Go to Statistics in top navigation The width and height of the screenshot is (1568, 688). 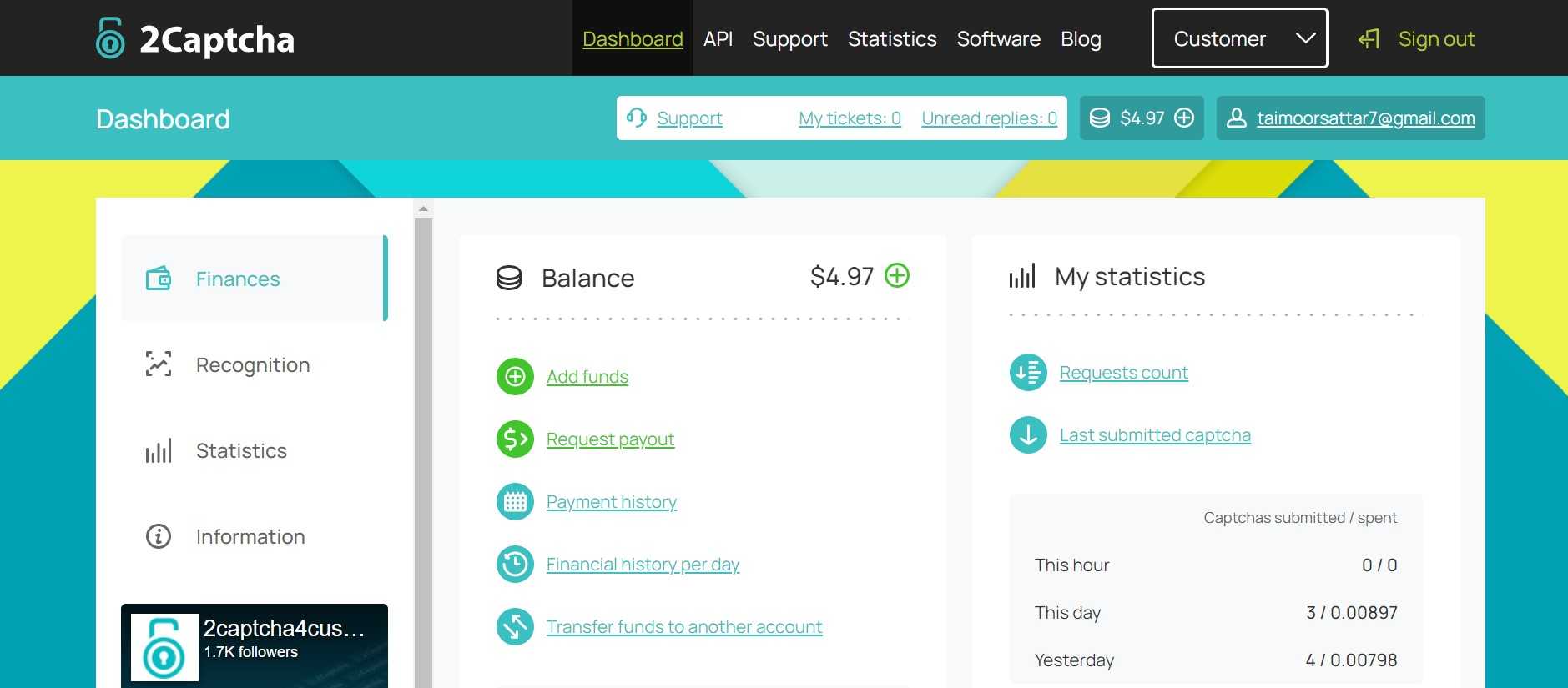point(892,38)
